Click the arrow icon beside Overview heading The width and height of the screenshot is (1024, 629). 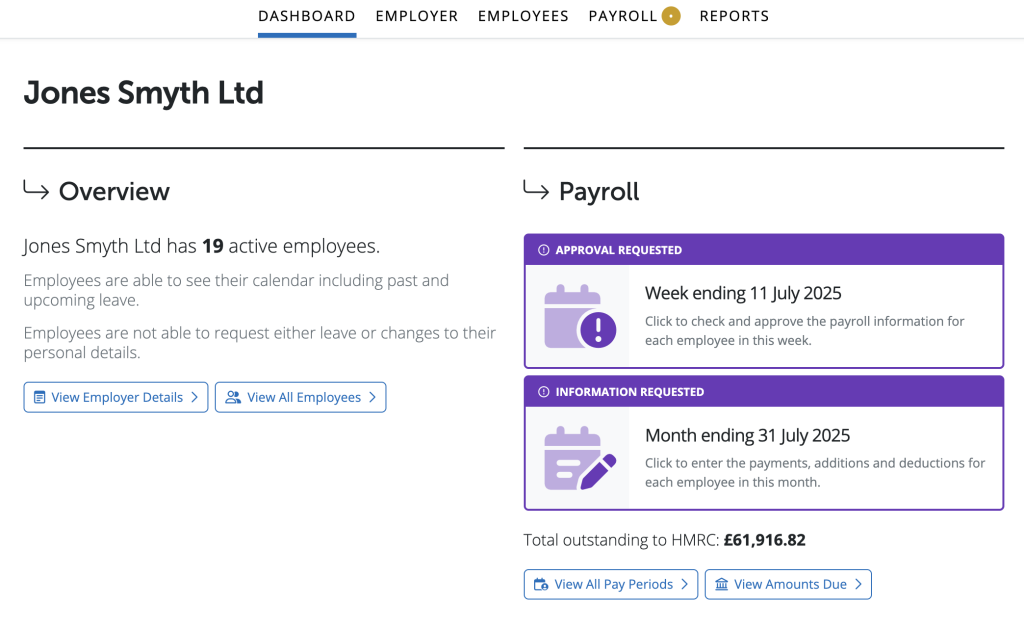click(36, 190)
